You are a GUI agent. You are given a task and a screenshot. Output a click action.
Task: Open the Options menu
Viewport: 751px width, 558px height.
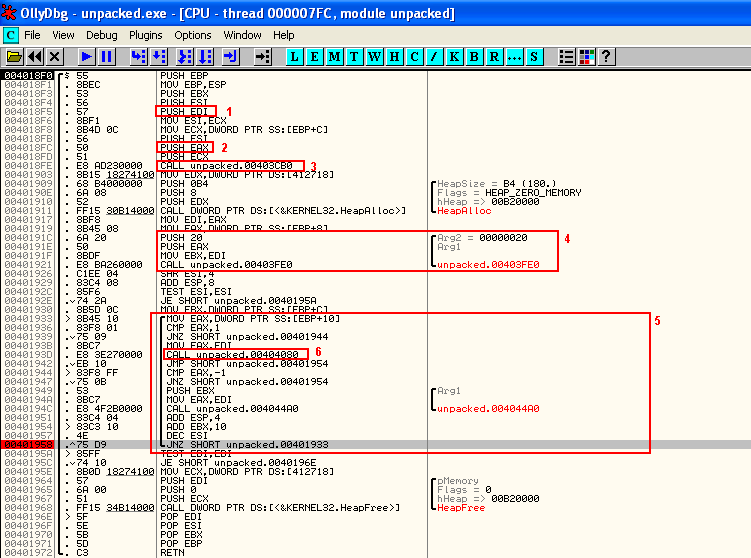(193, 35)
